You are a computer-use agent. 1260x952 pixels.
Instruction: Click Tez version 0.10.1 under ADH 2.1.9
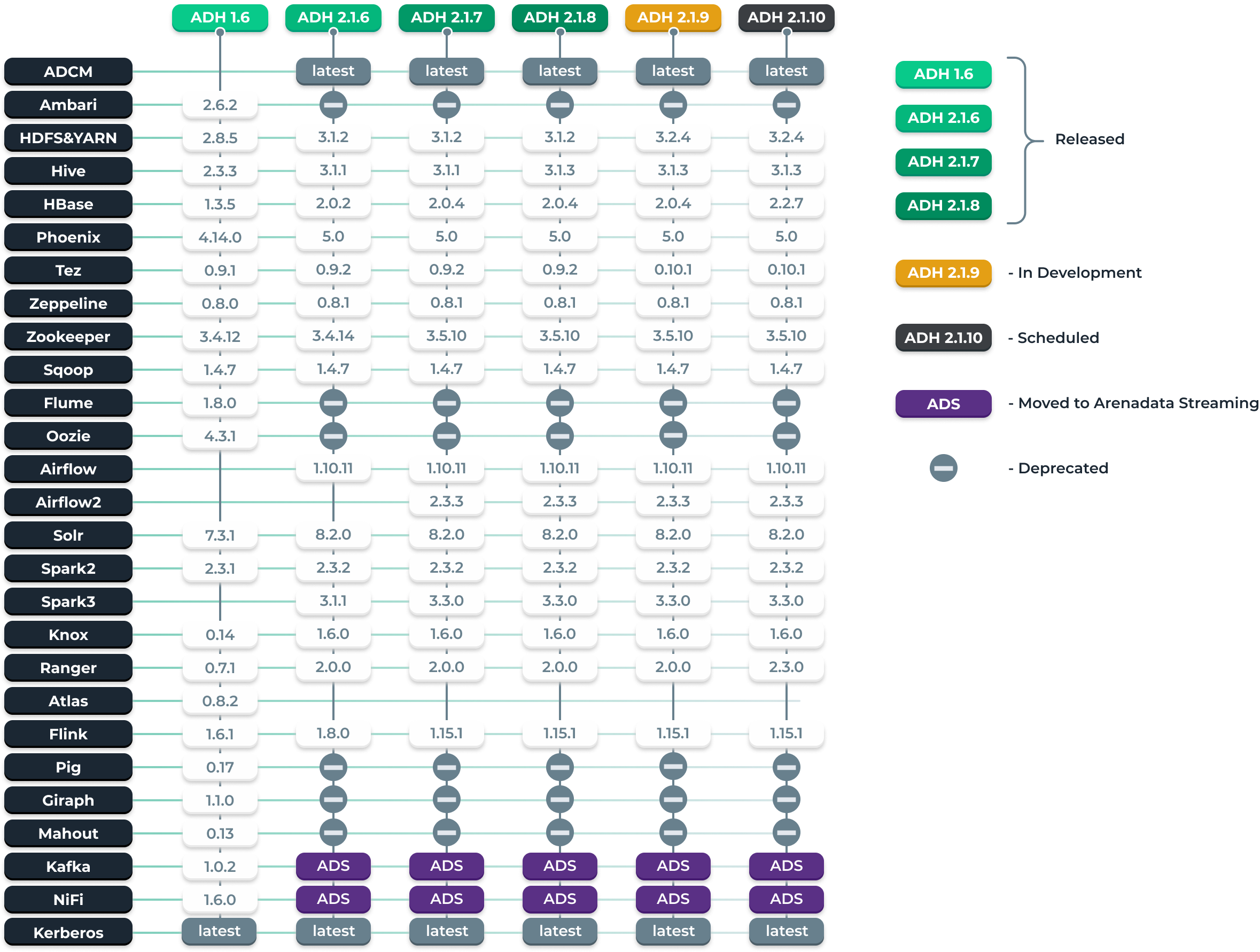click(x=673, y=269)
